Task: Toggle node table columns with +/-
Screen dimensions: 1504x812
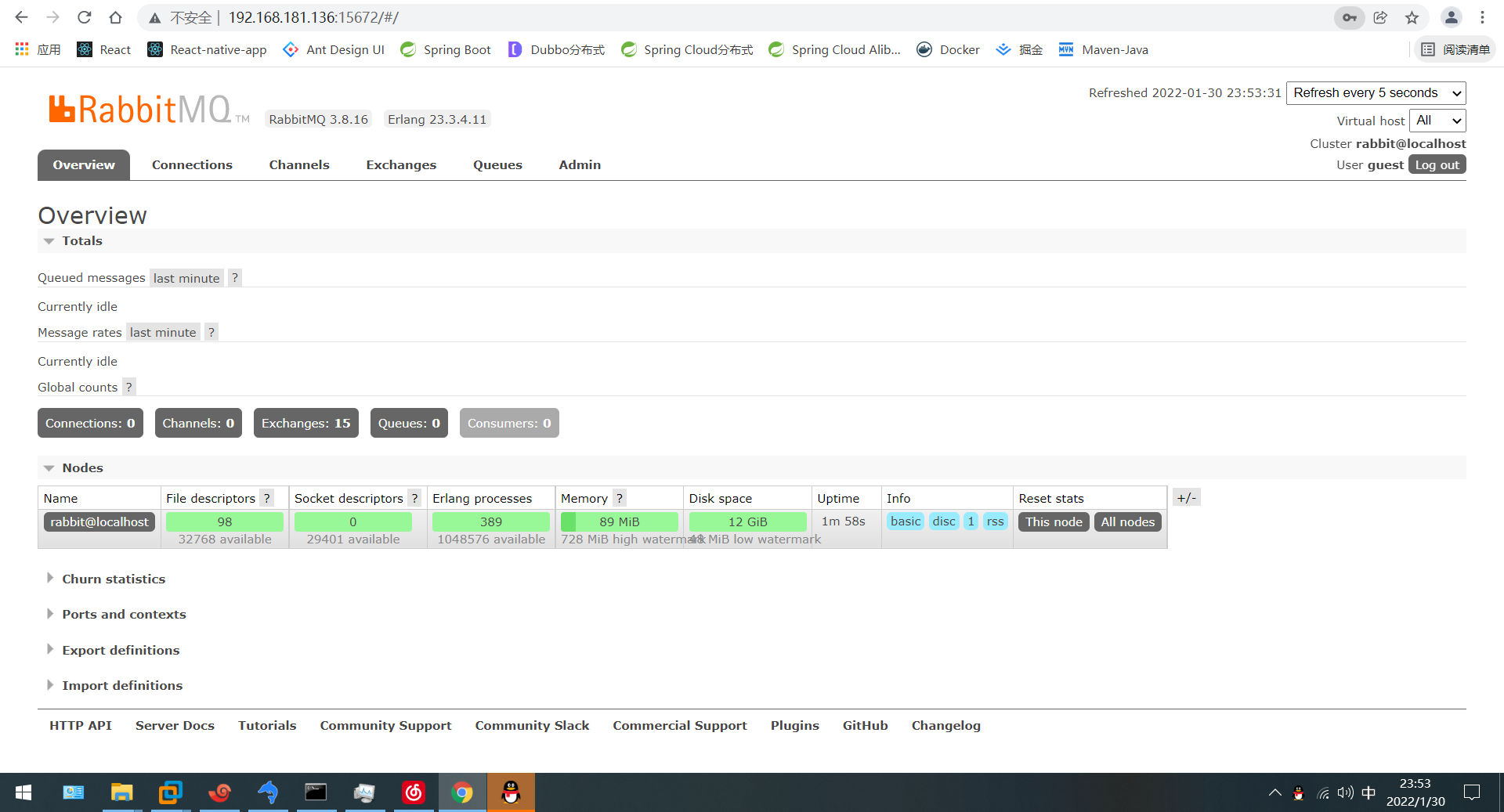Action: tap(1186, 497)
